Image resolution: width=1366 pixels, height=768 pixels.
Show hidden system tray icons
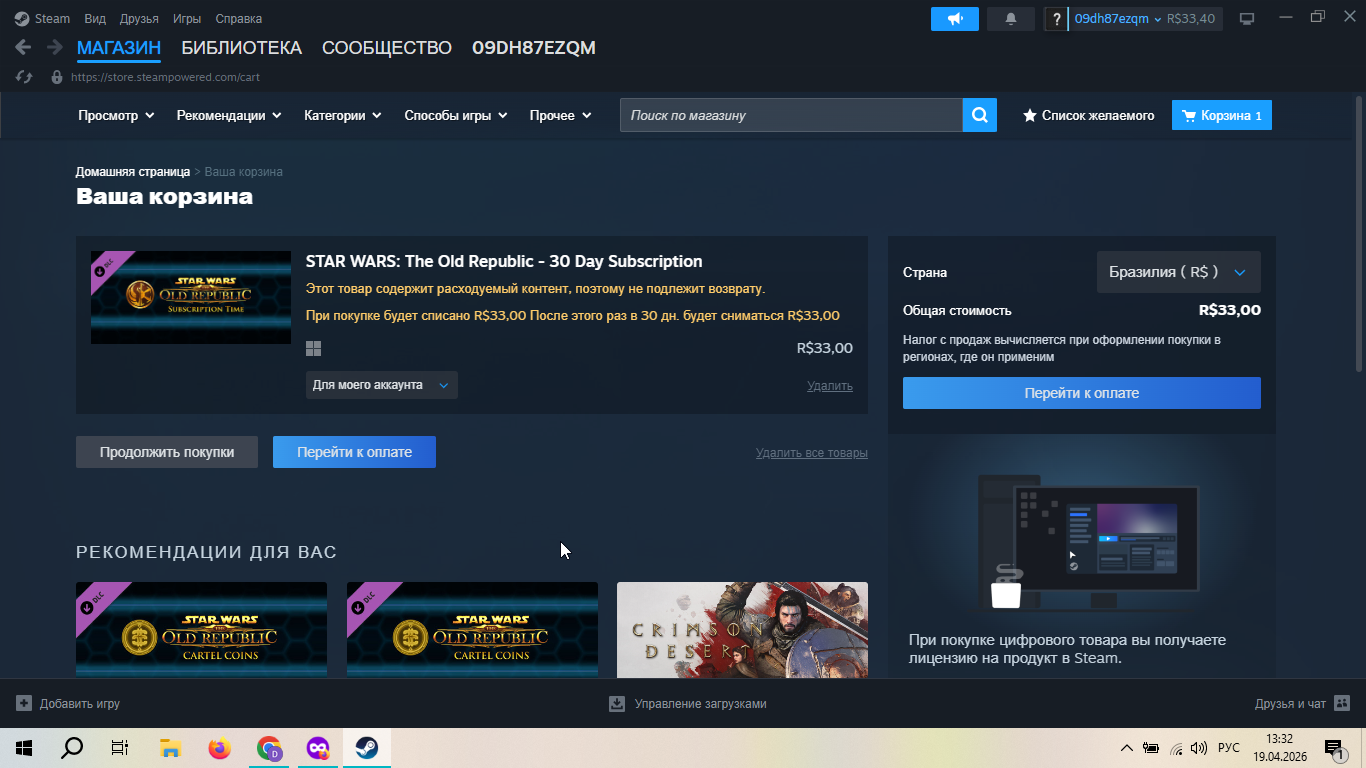(x=1127, y=748)
